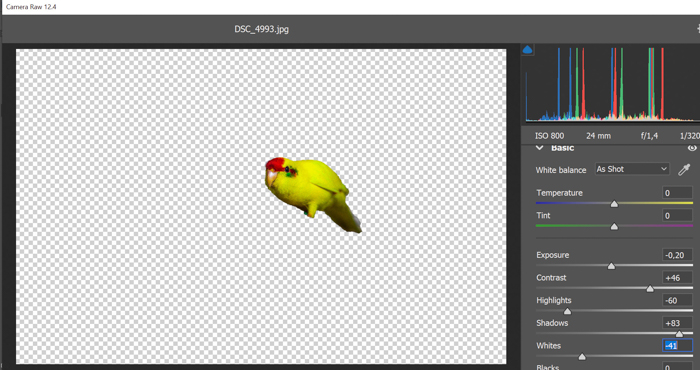Click the Tint slider handle
Viewport: 700px width, 370px height.
(614, 227)
